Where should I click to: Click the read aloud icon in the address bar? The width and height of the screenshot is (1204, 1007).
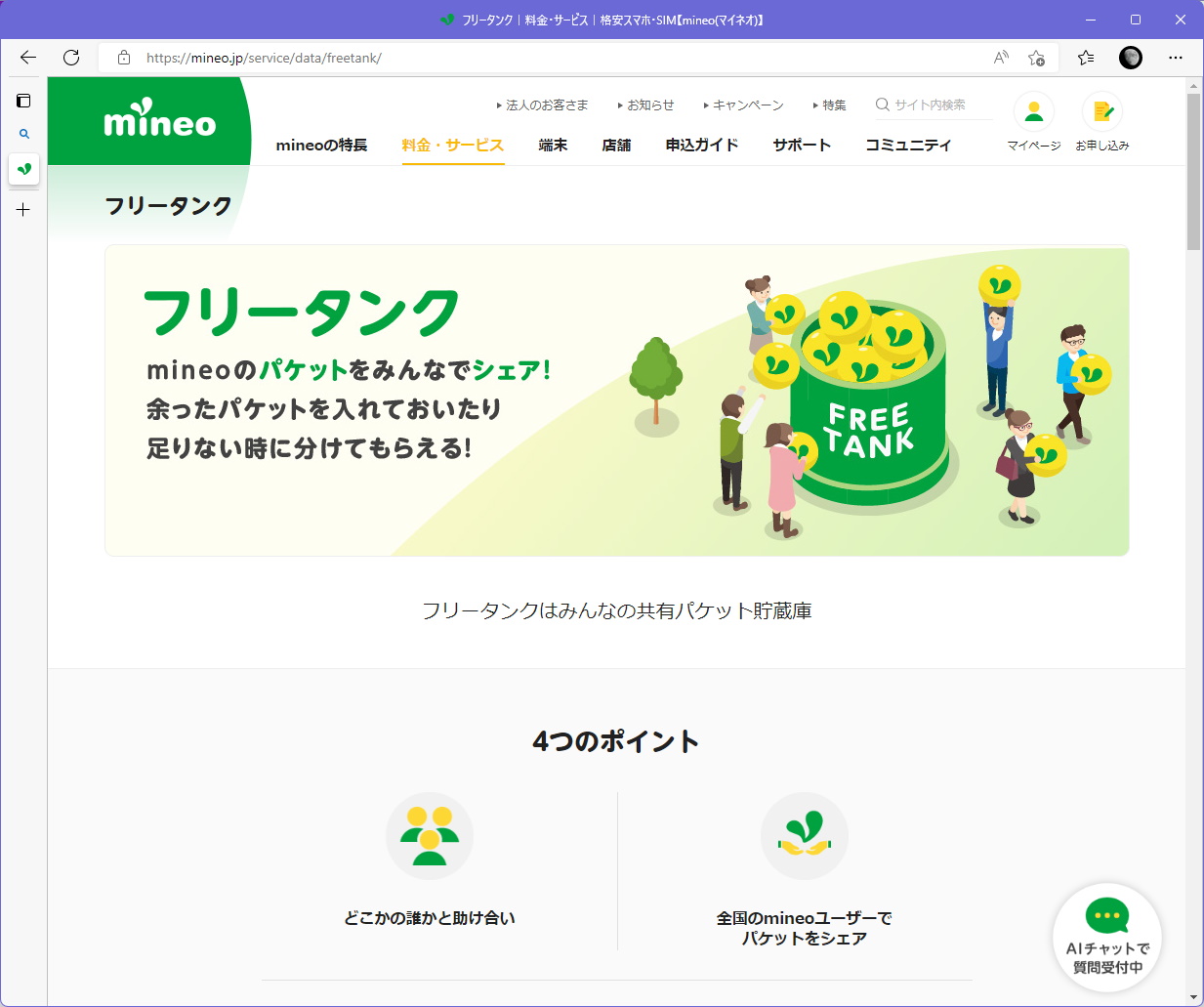click(1000, 58)
